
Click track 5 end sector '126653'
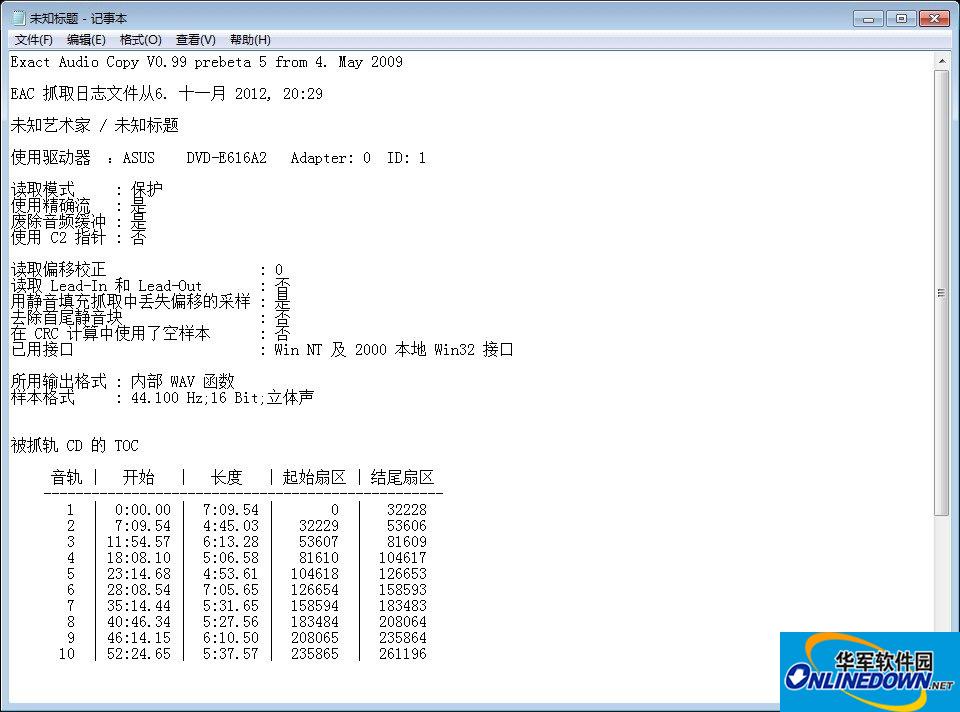click(x=403, y=574)
